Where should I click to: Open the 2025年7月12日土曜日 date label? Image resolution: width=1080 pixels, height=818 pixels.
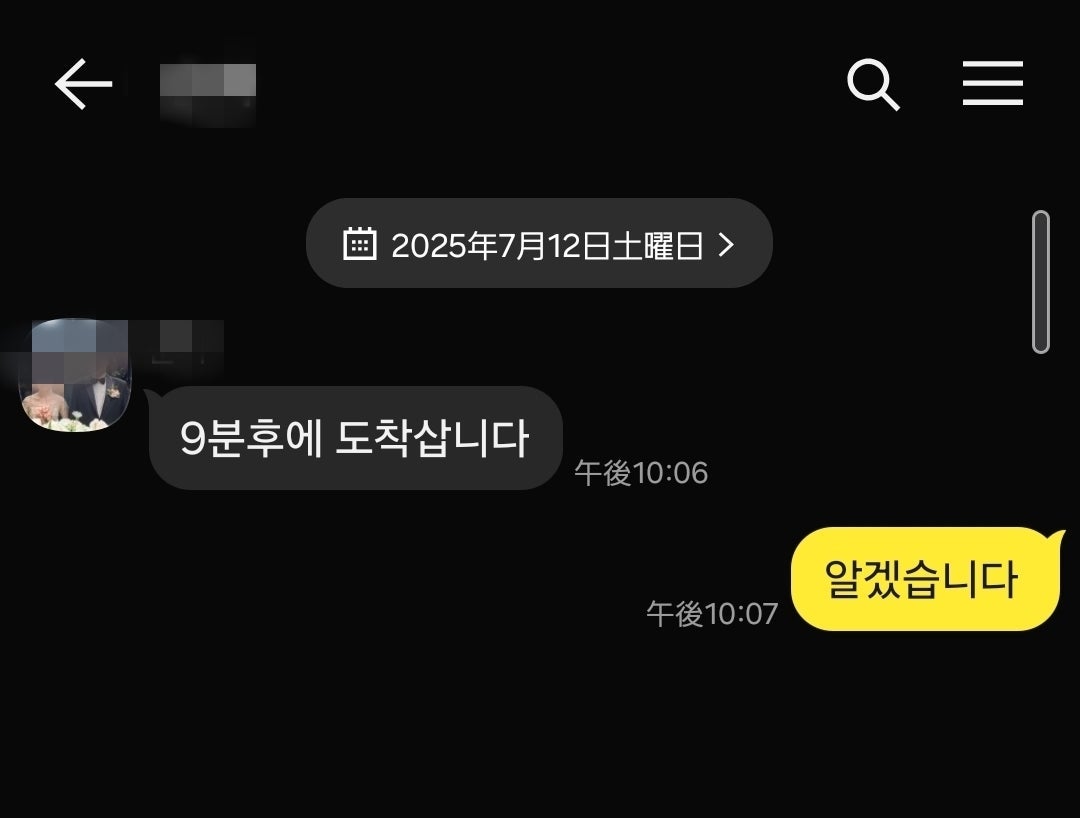(547, 245)
